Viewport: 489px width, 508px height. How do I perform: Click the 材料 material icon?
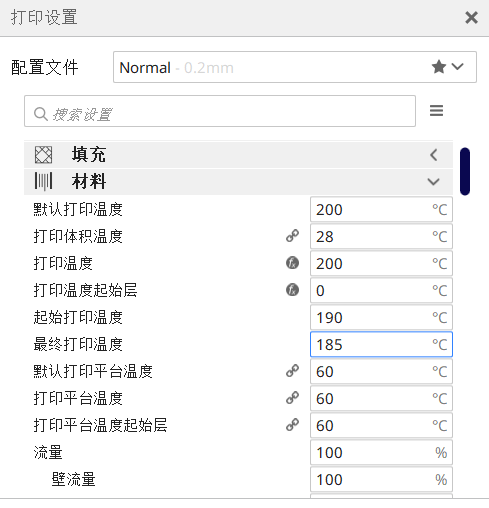[x=43, y=182]
